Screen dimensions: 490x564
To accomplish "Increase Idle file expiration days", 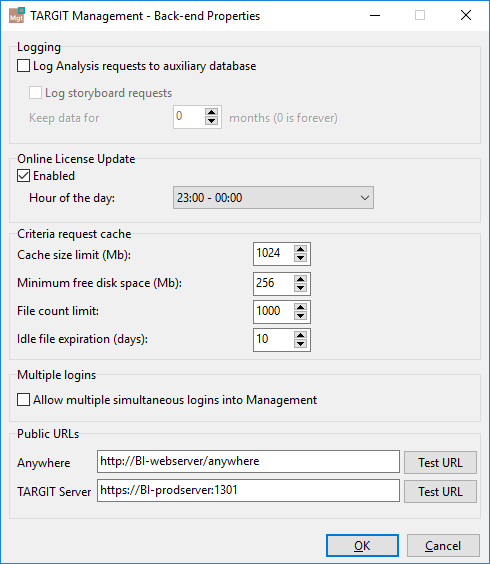I will click(x=300, y=335).
